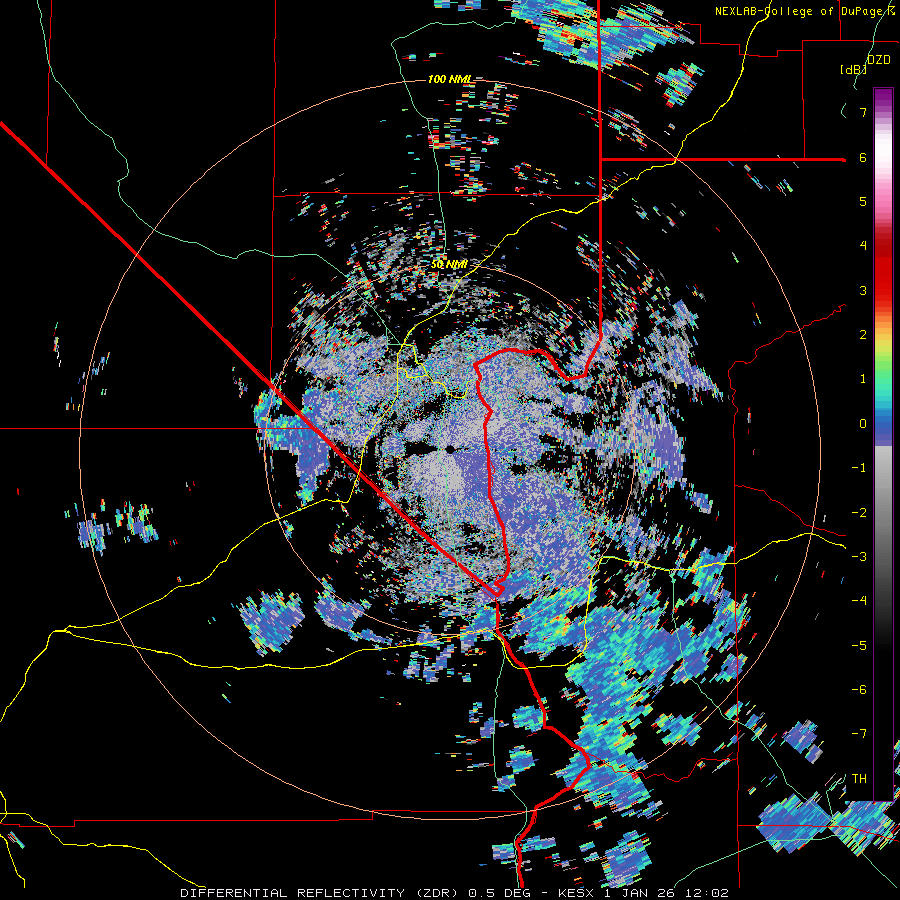Click the 12:02 timestamp in the caption
This screenshot has width=900, height=900.
(x=708, y=893)
